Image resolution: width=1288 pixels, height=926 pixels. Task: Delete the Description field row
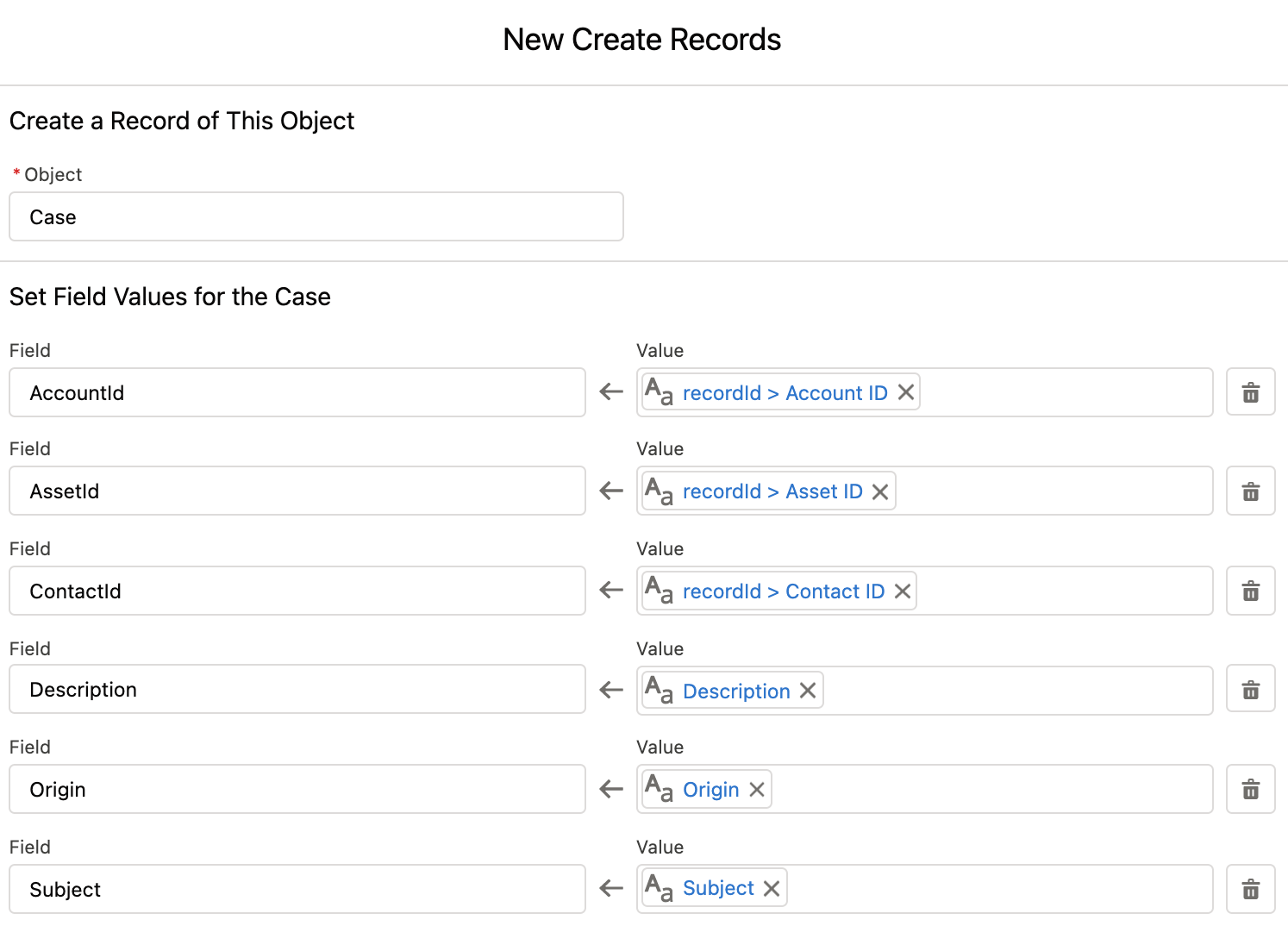click(x=1251, y=689)
